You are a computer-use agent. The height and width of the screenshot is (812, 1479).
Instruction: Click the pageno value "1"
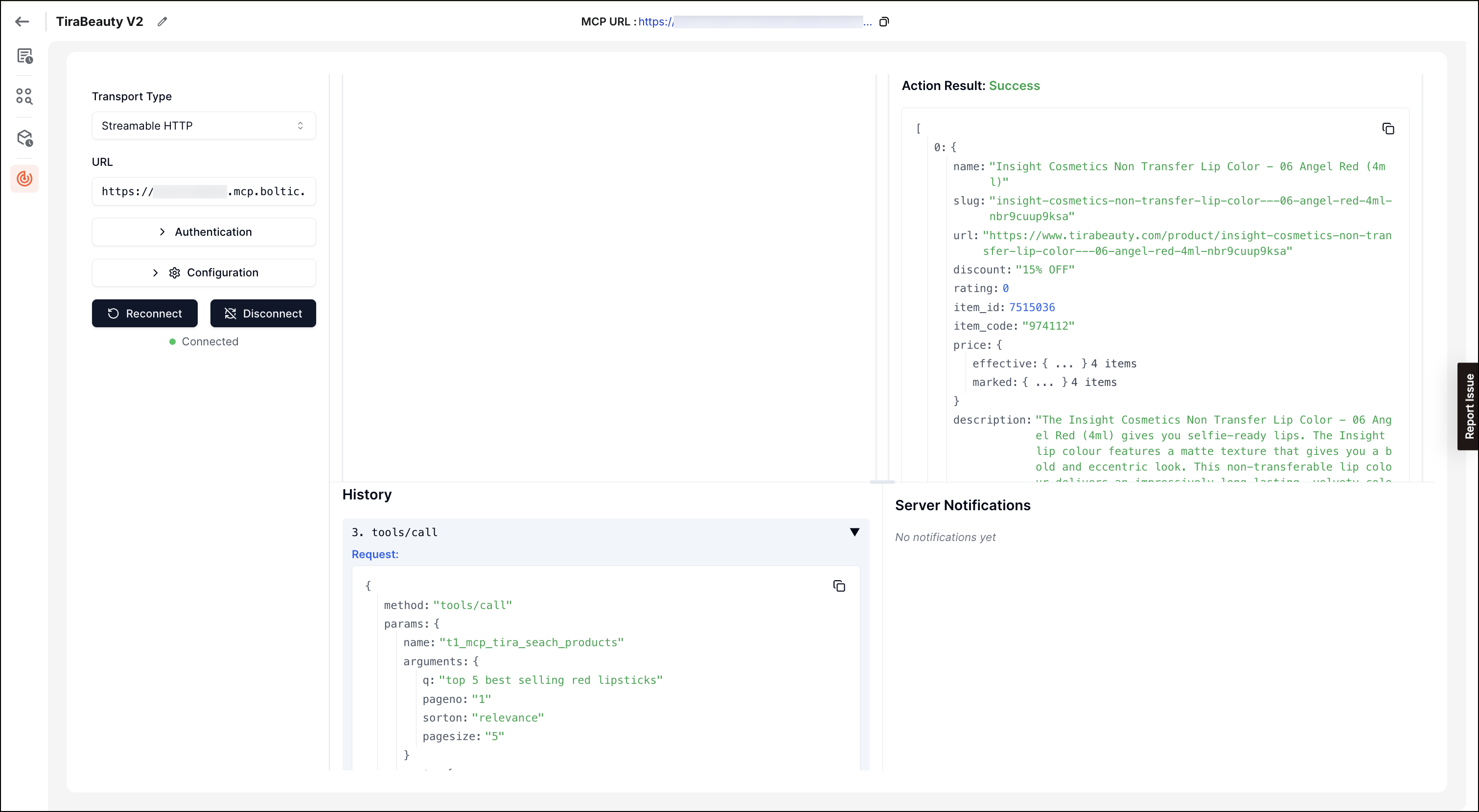[481, 699]
